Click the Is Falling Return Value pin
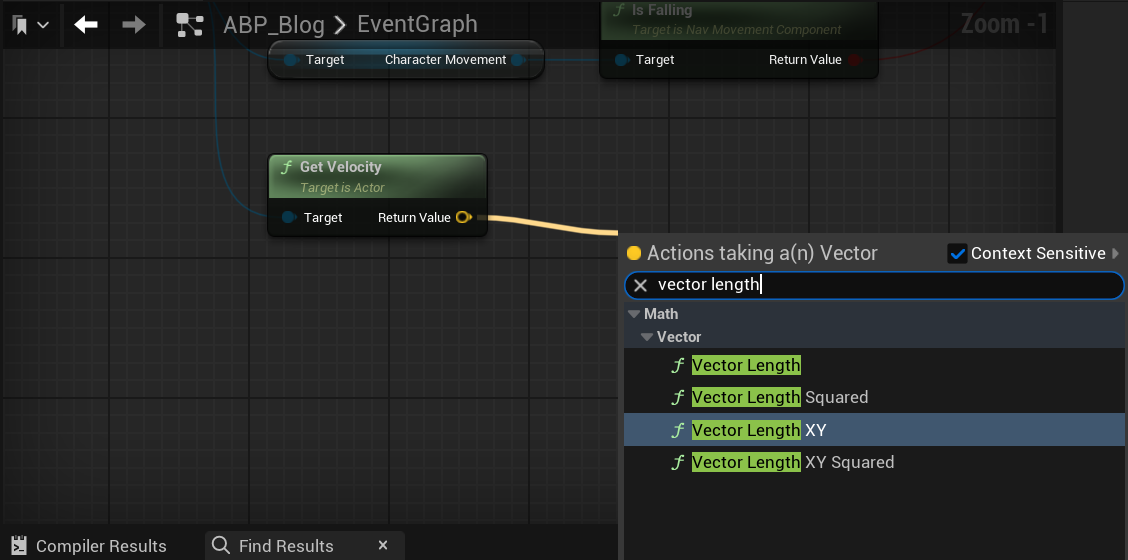 (854, 60)
